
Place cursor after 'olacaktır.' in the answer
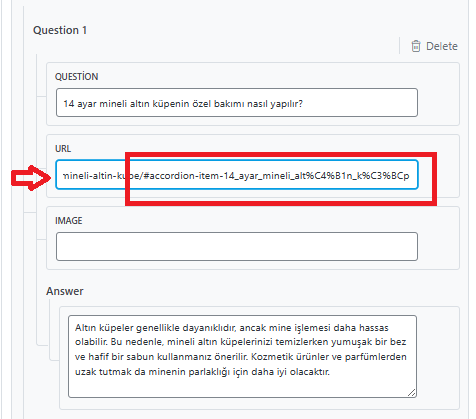click(330, 372)
